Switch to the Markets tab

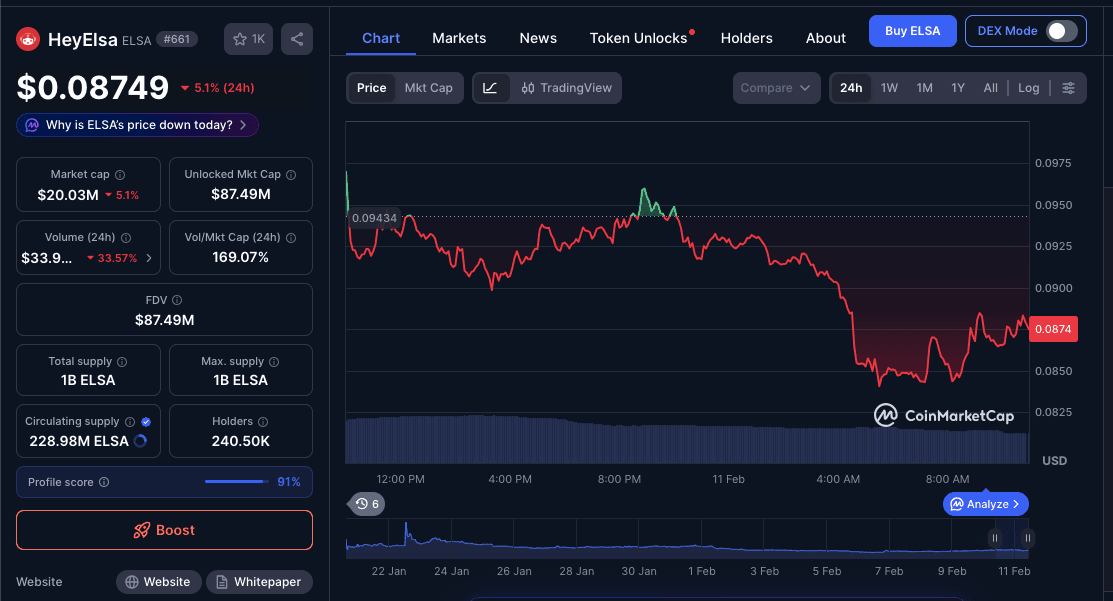[x=459, y=38]
